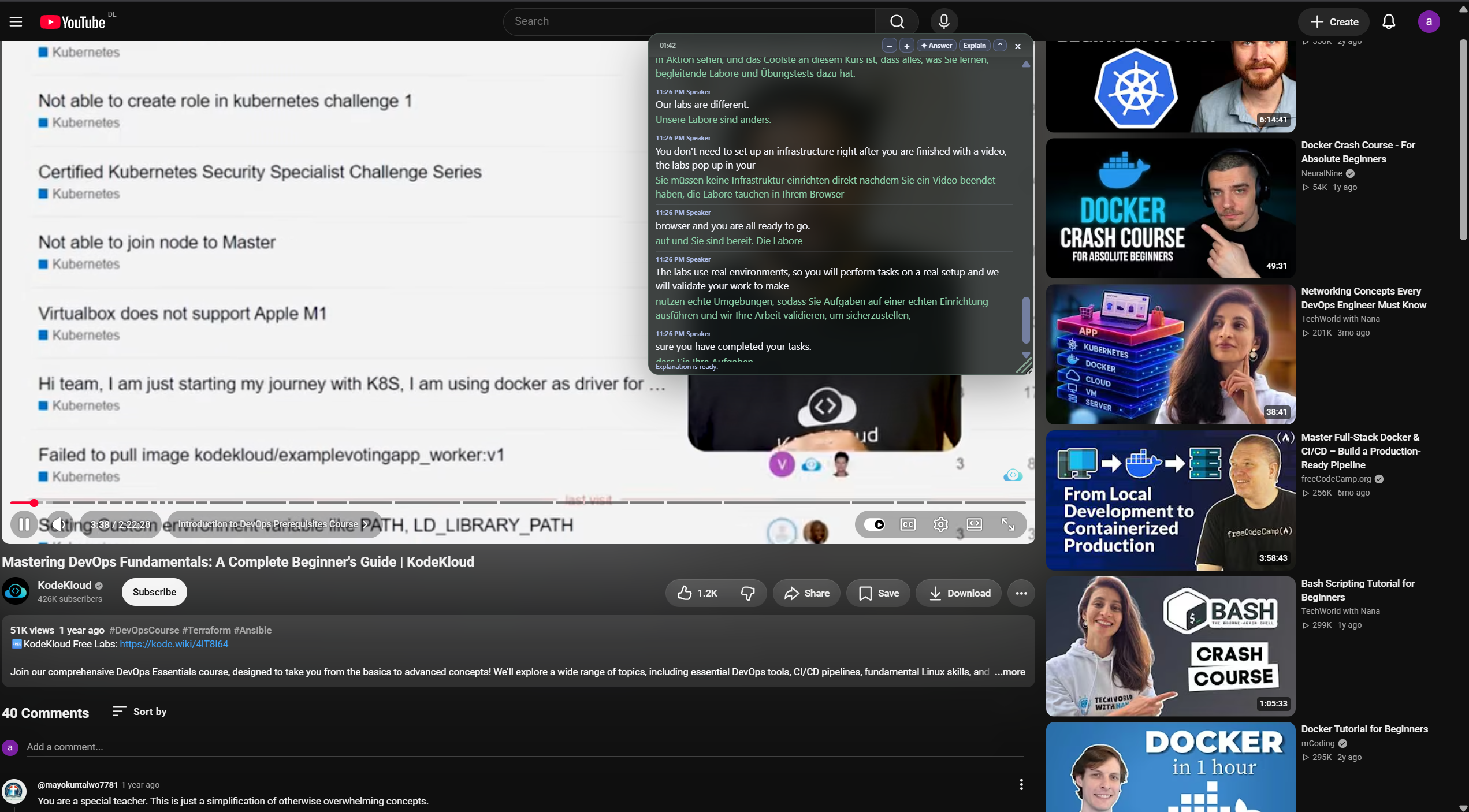
Task: Expand the Introduction to DevOps Prerequisites chapter
Action: 273,524
